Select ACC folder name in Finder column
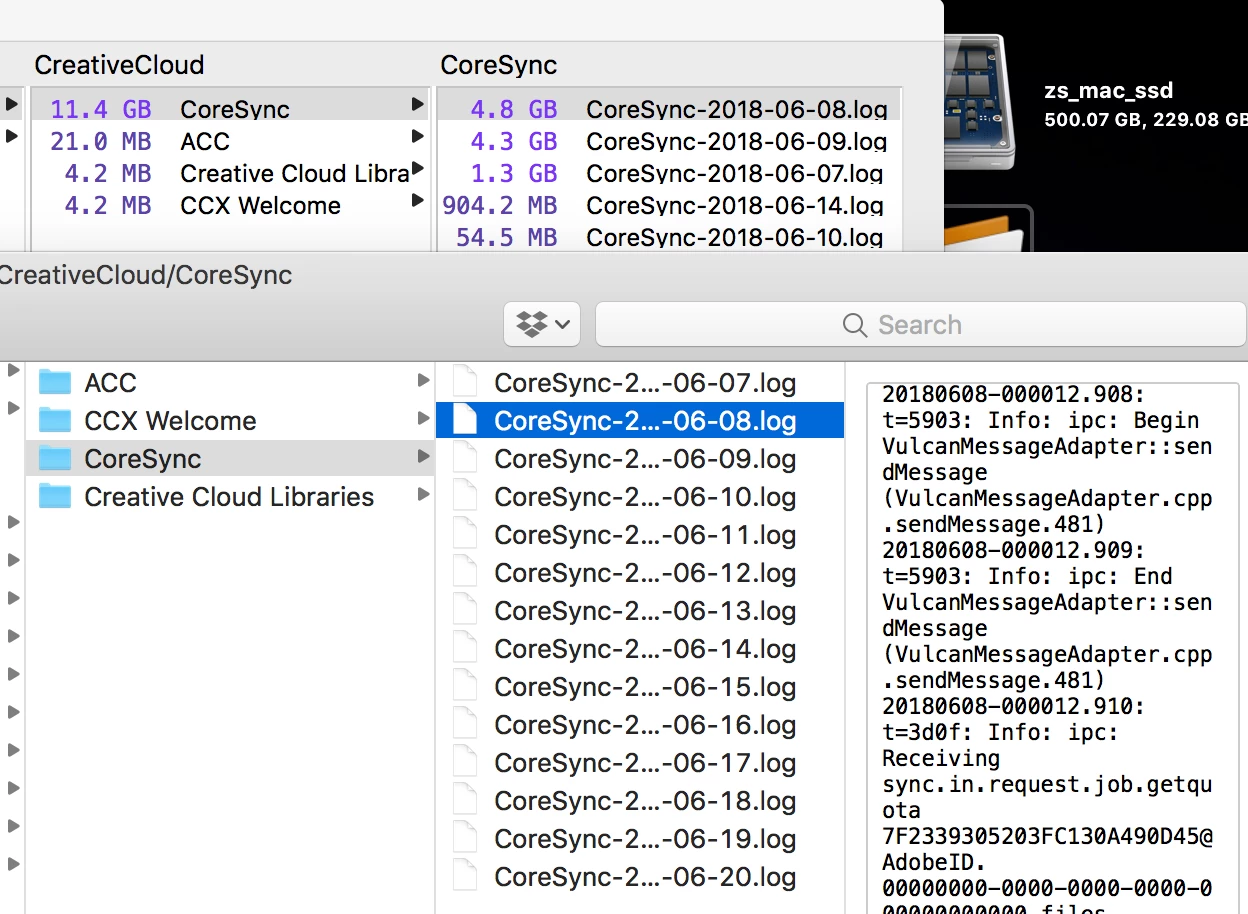1248x914 pixels. point(110,382)
